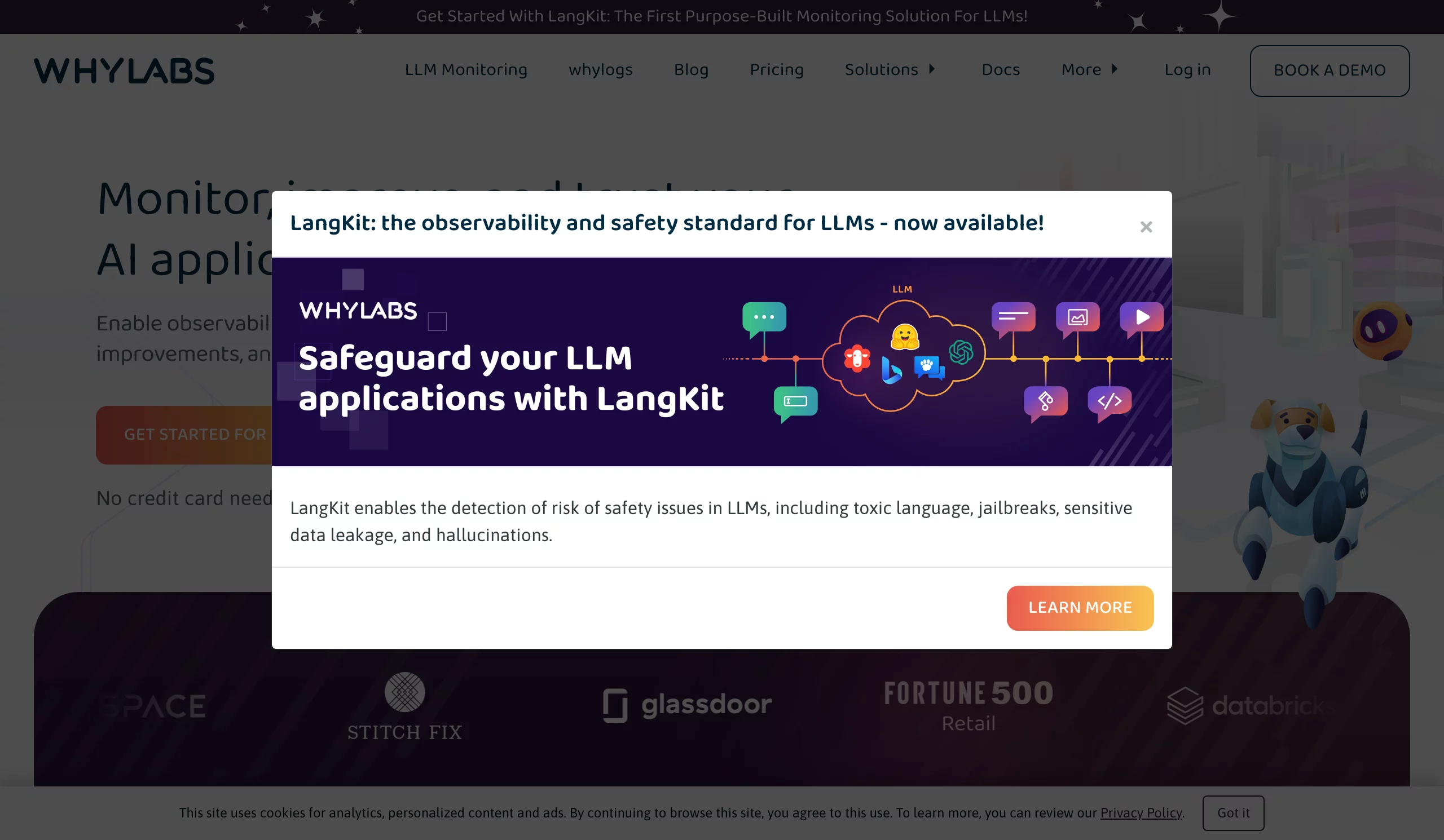Screen dimensions: 1444x840
Task: Click LEARN MORE button in modal
Action: click(1080, 608)
